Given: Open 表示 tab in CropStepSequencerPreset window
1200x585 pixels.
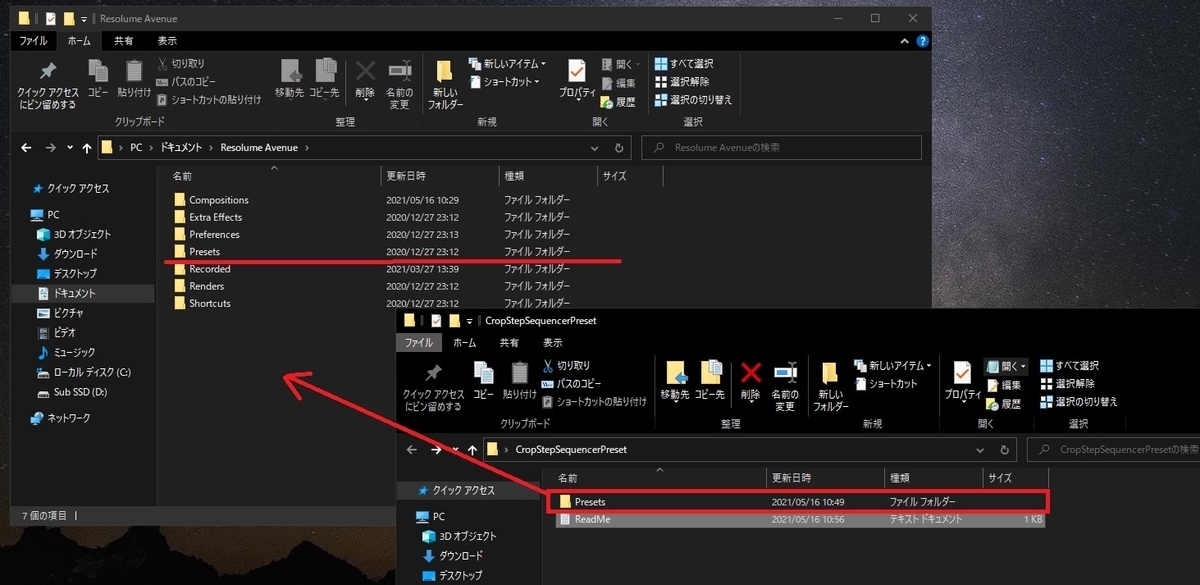Looking at the screenshot, I should tap(552, 342).
